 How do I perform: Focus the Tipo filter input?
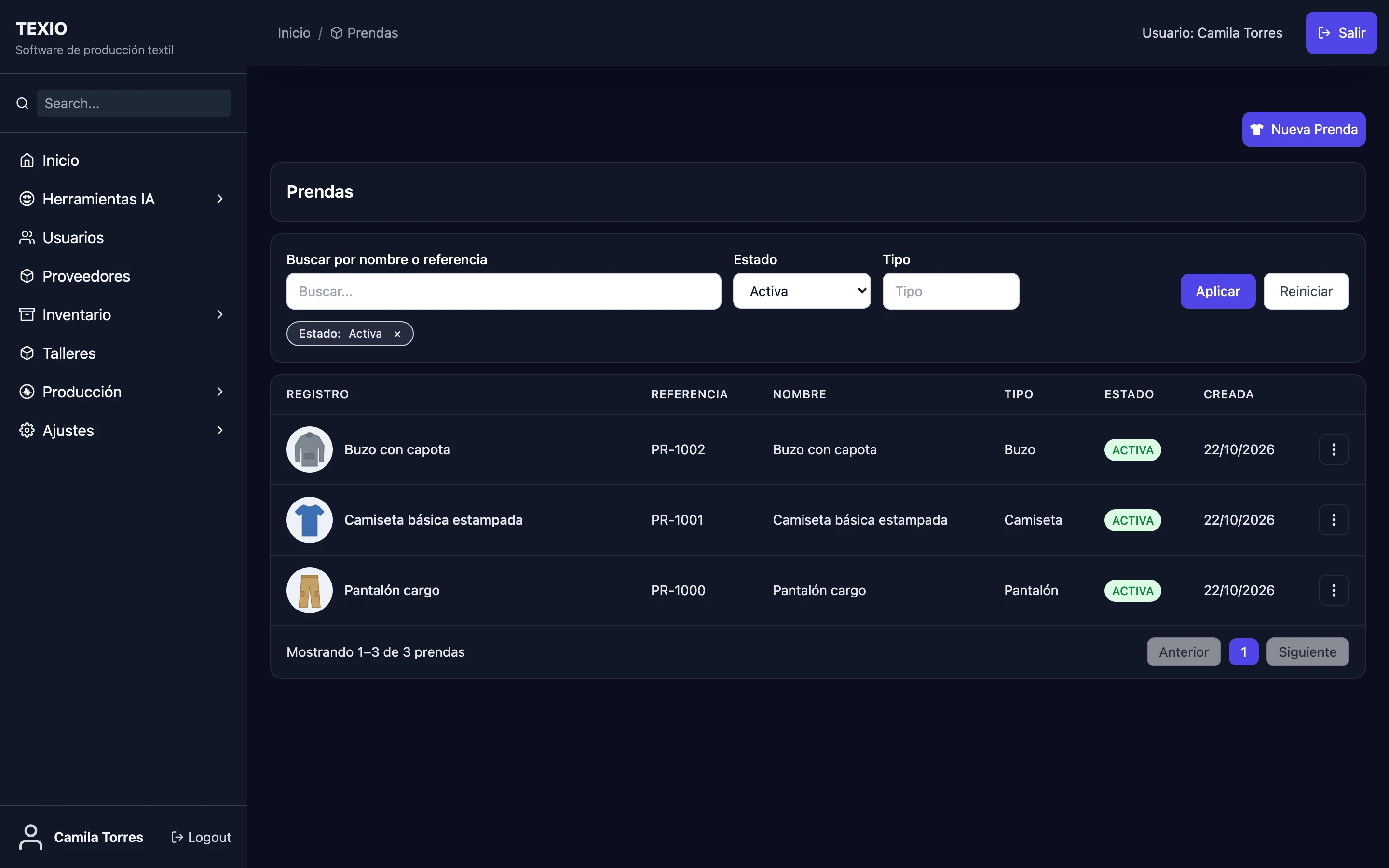pyautogui.click(x=951, y=291)
